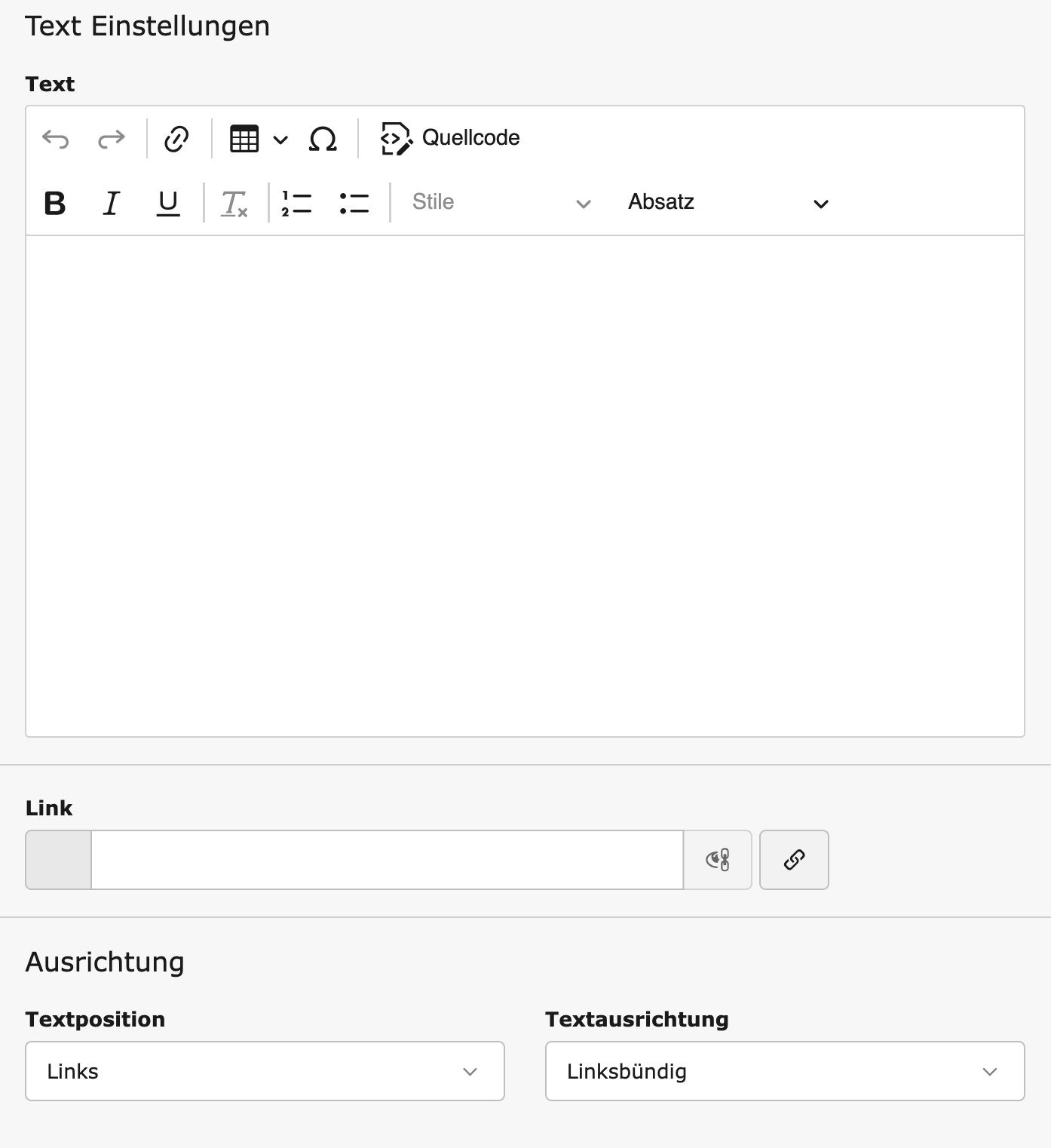Switch to Quellcode source view
1051x1148 pixels.
[x=451, y=139]
